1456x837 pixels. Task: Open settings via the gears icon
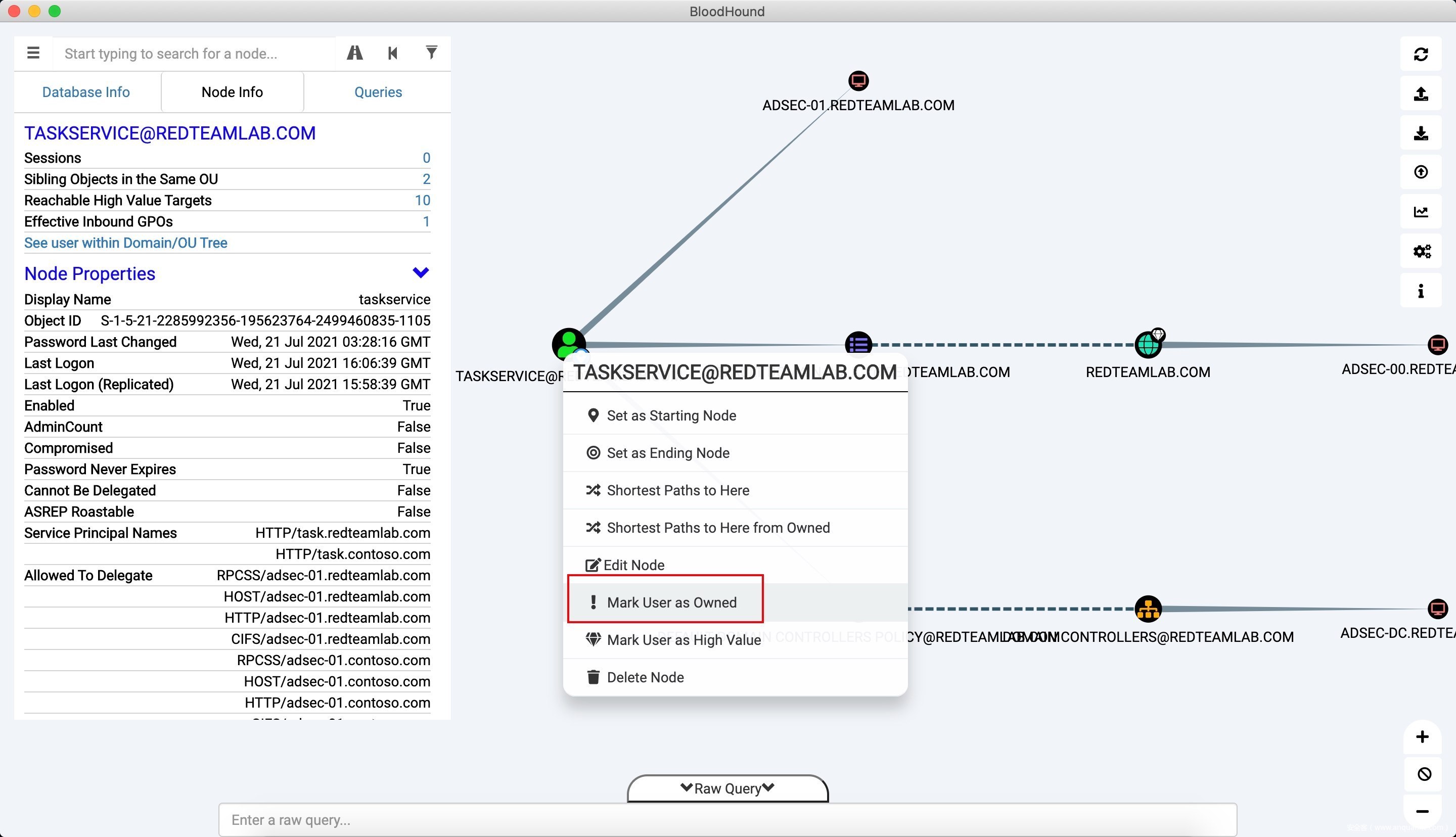tap(1421, 251)
